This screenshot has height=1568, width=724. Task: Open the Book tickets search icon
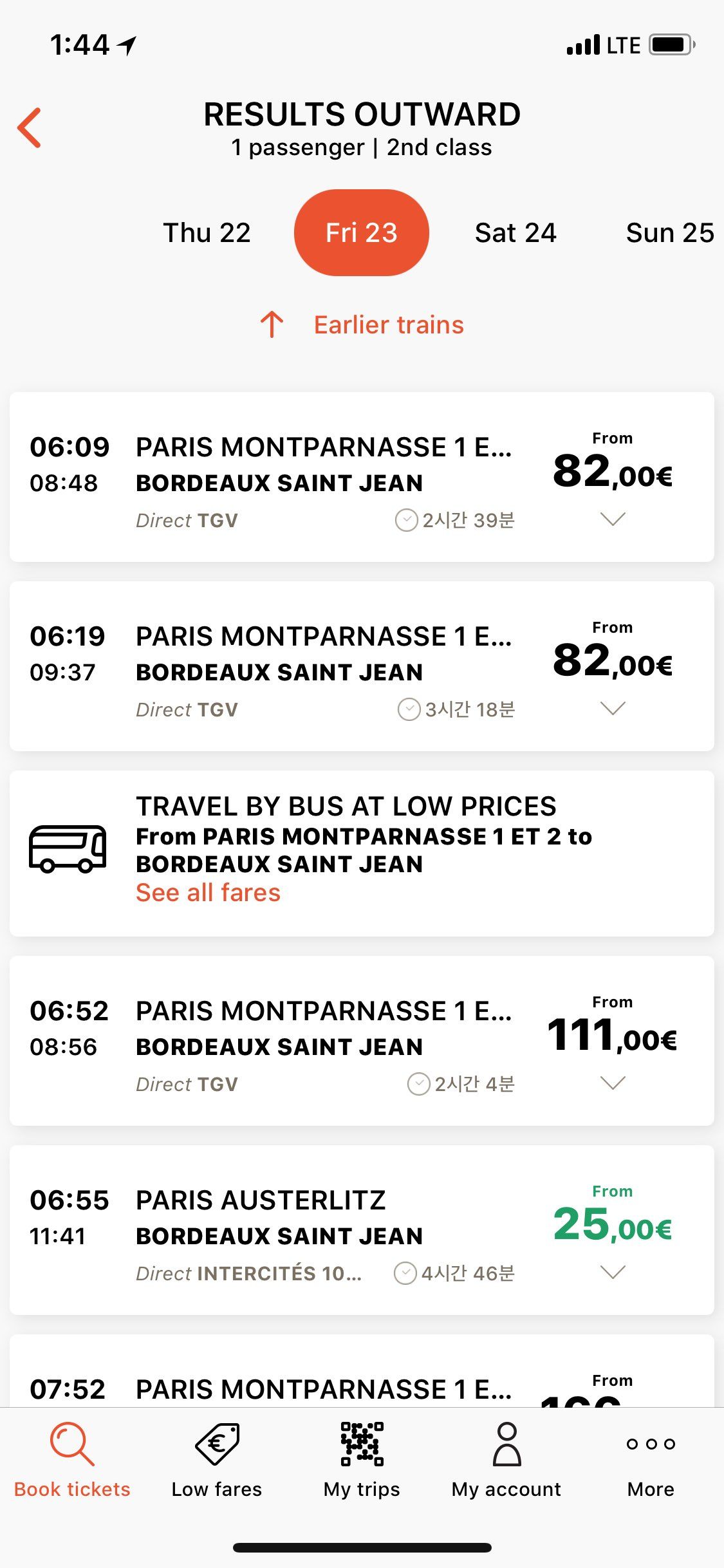tap(72, 1444)
